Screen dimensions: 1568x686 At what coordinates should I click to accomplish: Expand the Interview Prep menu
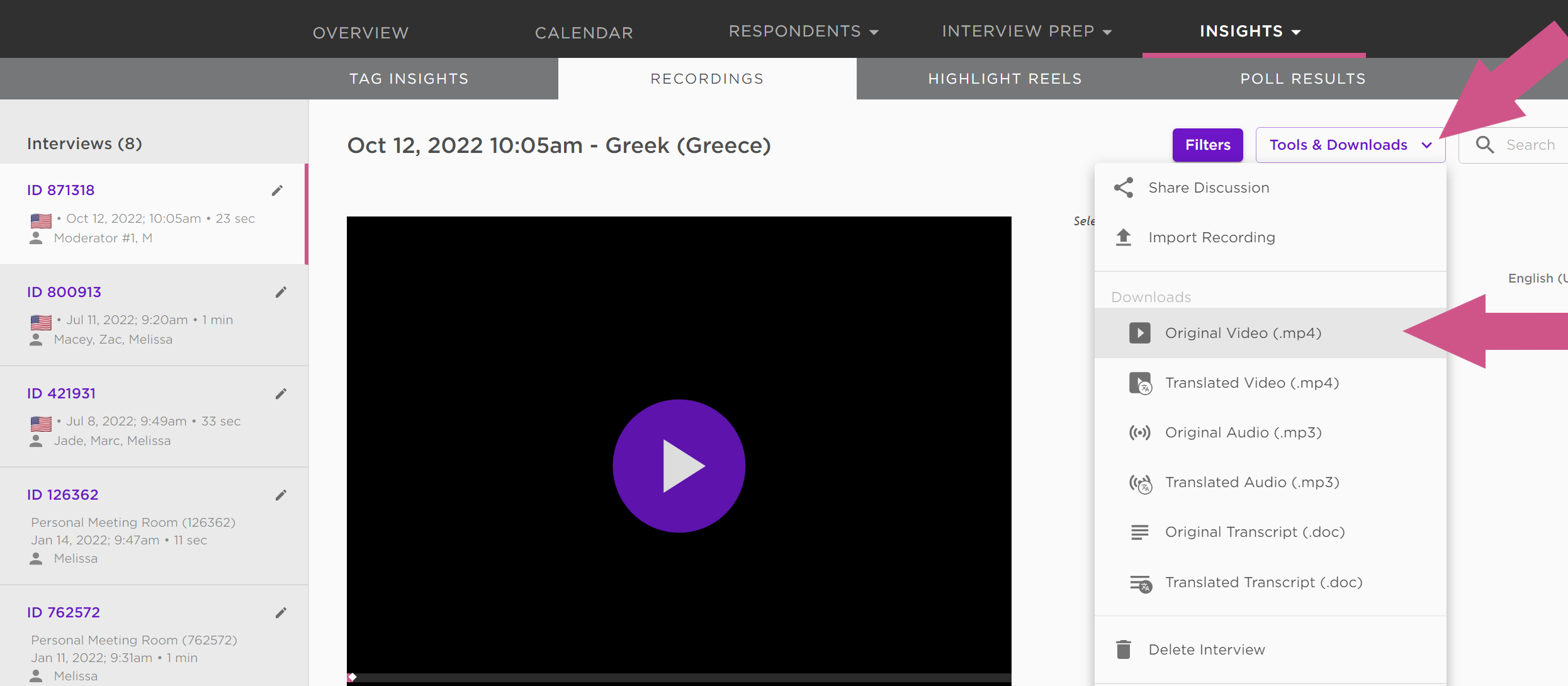pyautogui.click(x=1027, y=31)
